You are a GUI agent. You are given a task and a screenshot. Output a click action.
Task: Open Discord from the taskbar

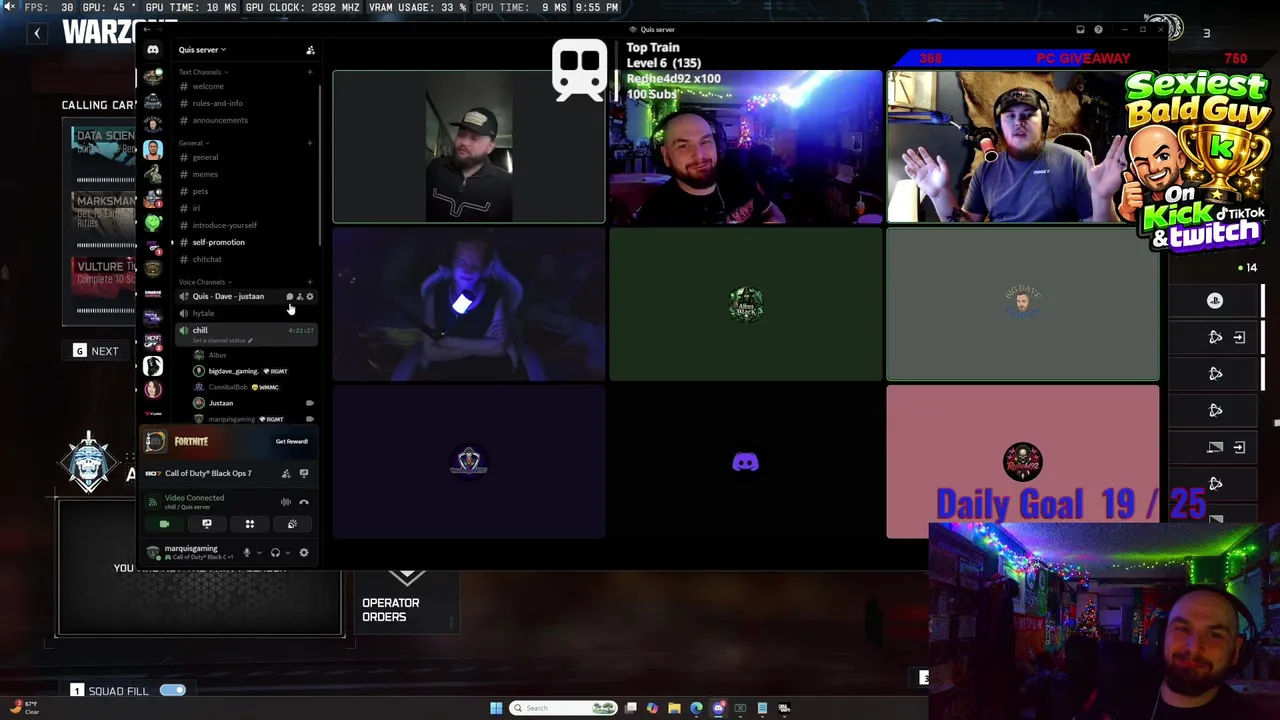click(x=718, y=708)
